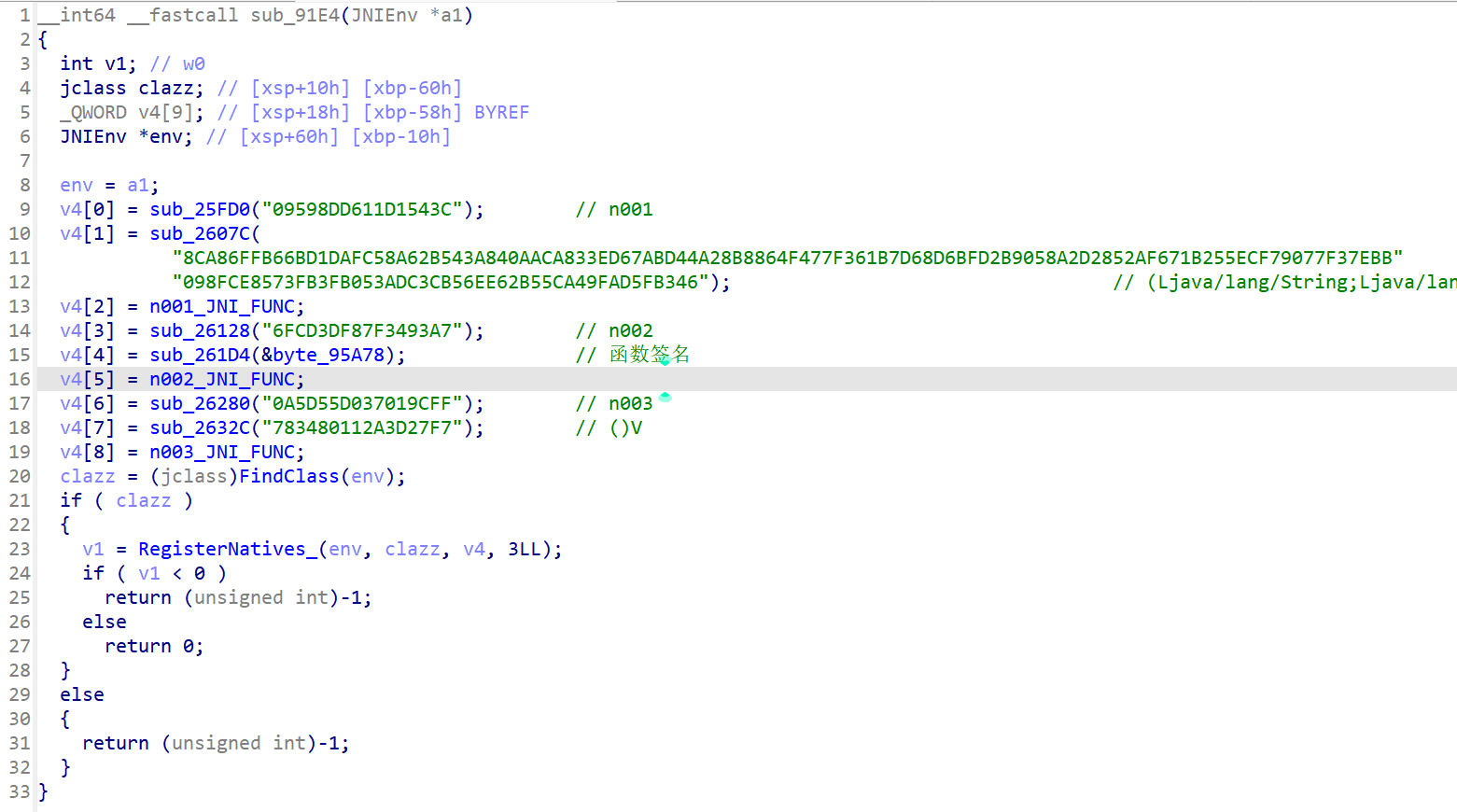
Task: Click 'return (unsigned int)-1;' on line 25
Action: 239,597
